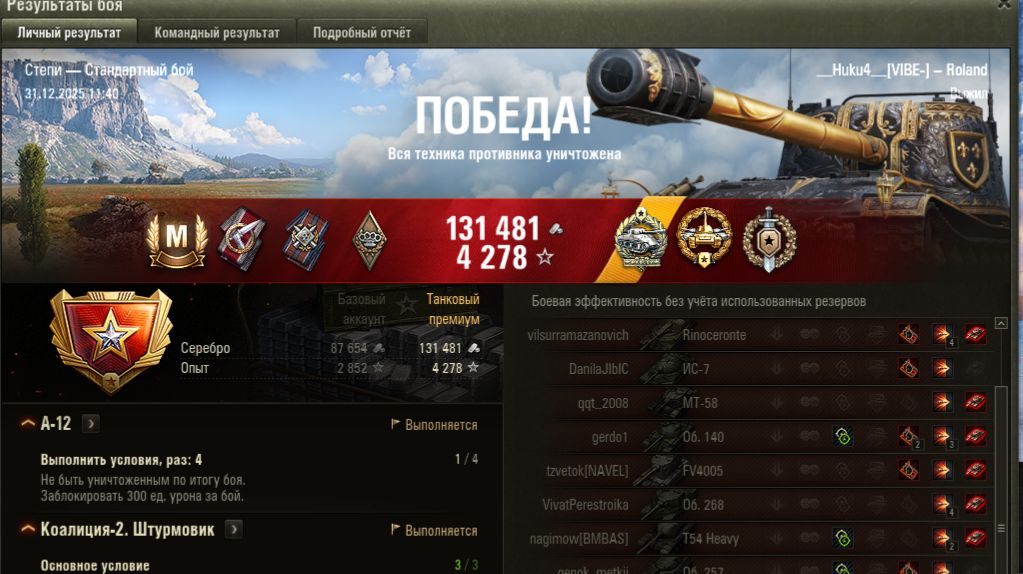Open the Подробный отчёт tab

(361, 33)
